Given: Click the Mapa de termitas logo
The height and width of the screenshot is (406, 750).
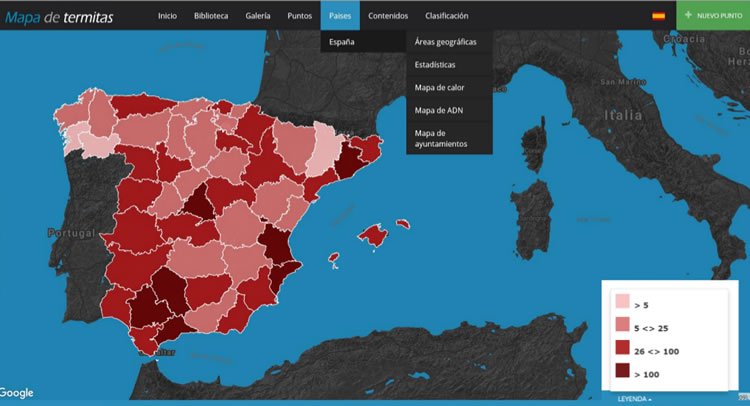Looking at the screenshot, I should [x=58, y=17].
